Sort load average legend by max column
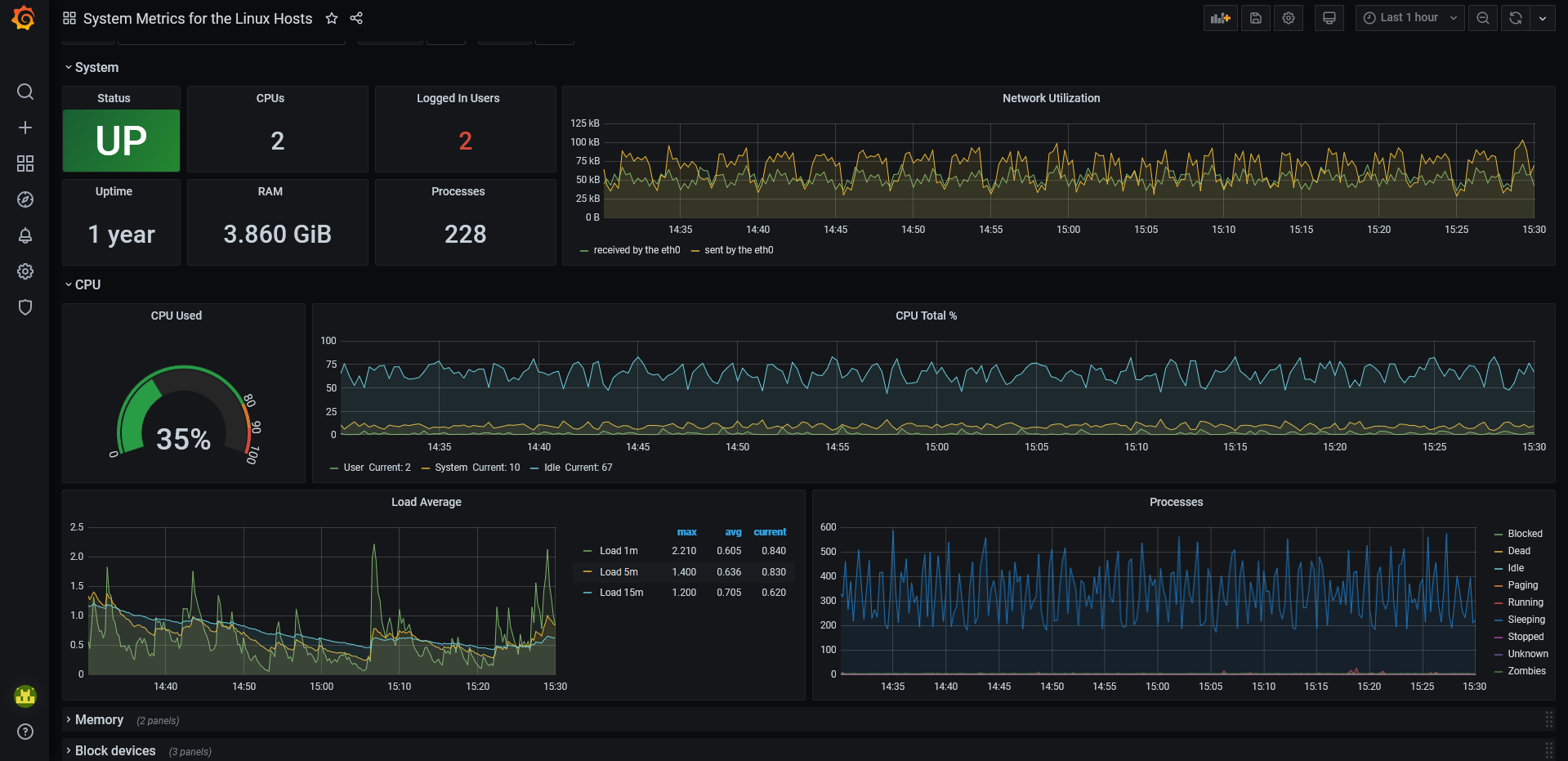1568x761 pixels. pyautogui.click(x=686, y=532)
